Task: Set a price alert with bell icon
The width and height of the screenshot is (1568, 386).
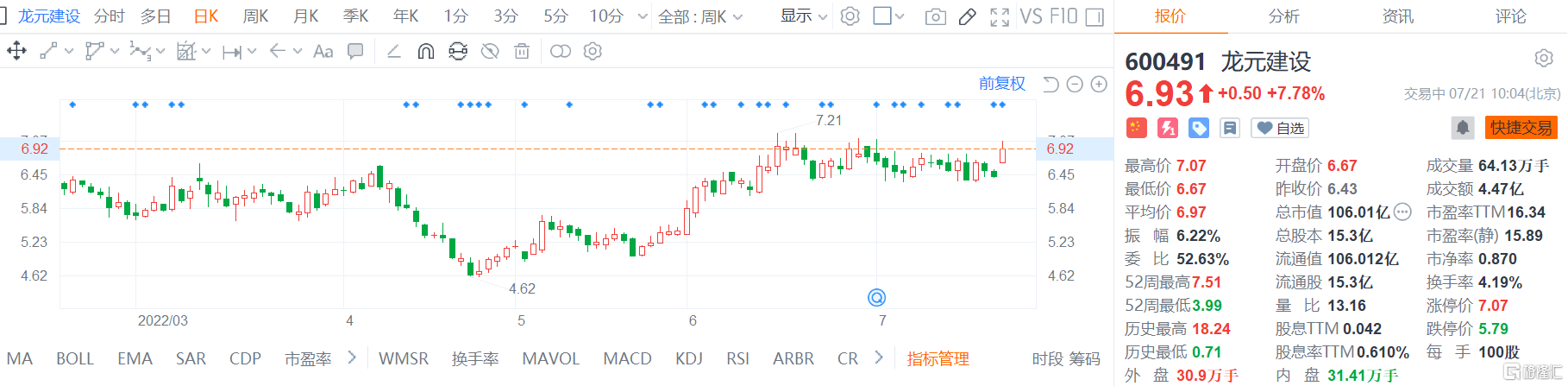Action: pos(1463,128)
